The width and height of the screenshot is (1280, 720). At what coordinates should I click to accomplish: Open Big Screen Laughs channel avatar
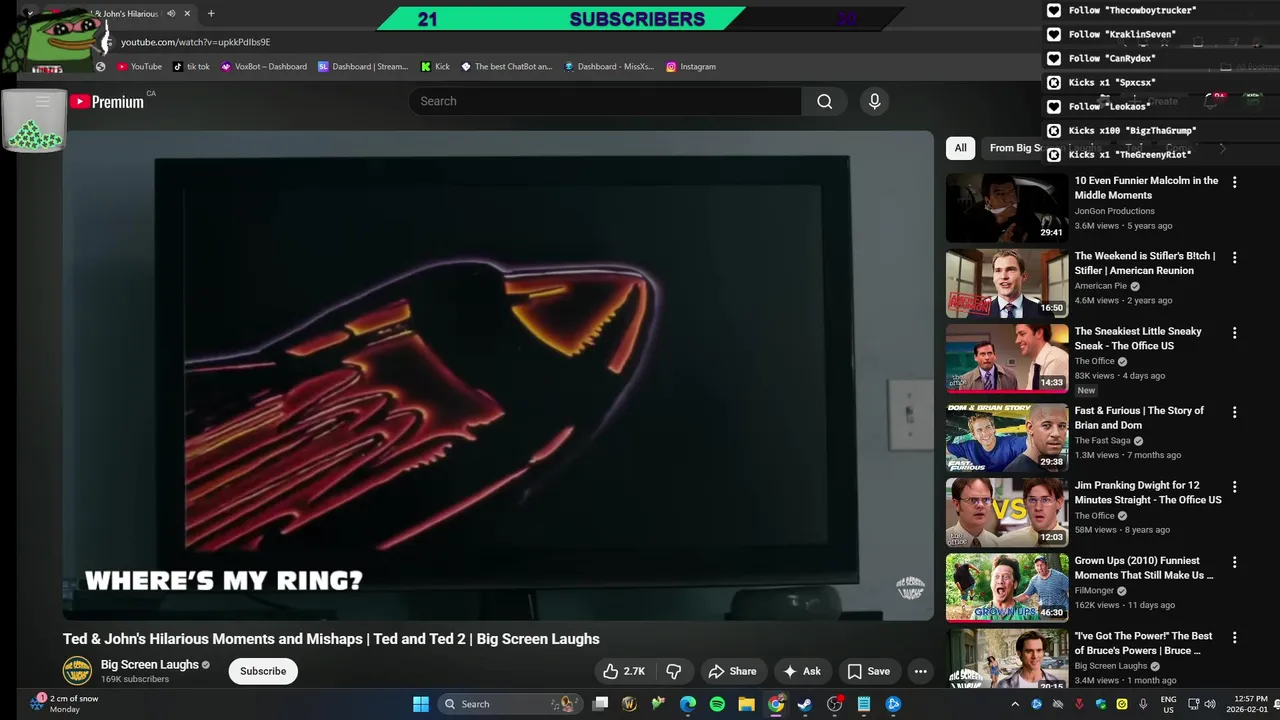click(x=77, y=671)
